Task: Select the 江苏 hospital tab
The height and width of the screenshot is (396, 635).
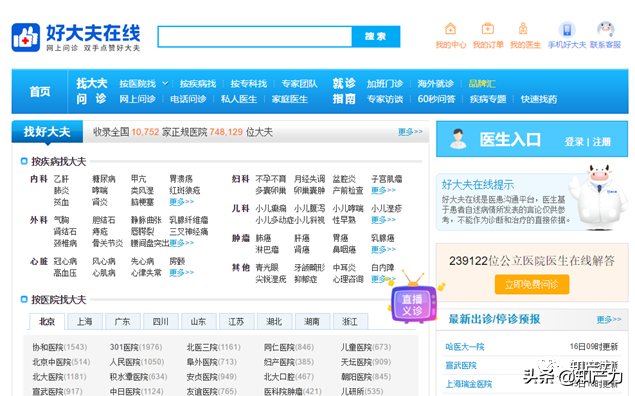Action: tap(236, 321)
